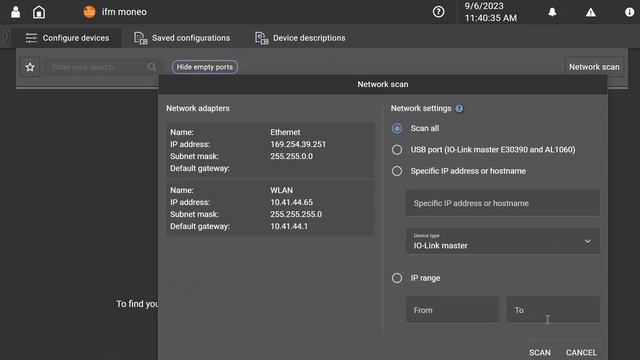This screenshot has width=640, height=360.
Task: Select Specific IP address or hostname radio
Action: [397, 171]
